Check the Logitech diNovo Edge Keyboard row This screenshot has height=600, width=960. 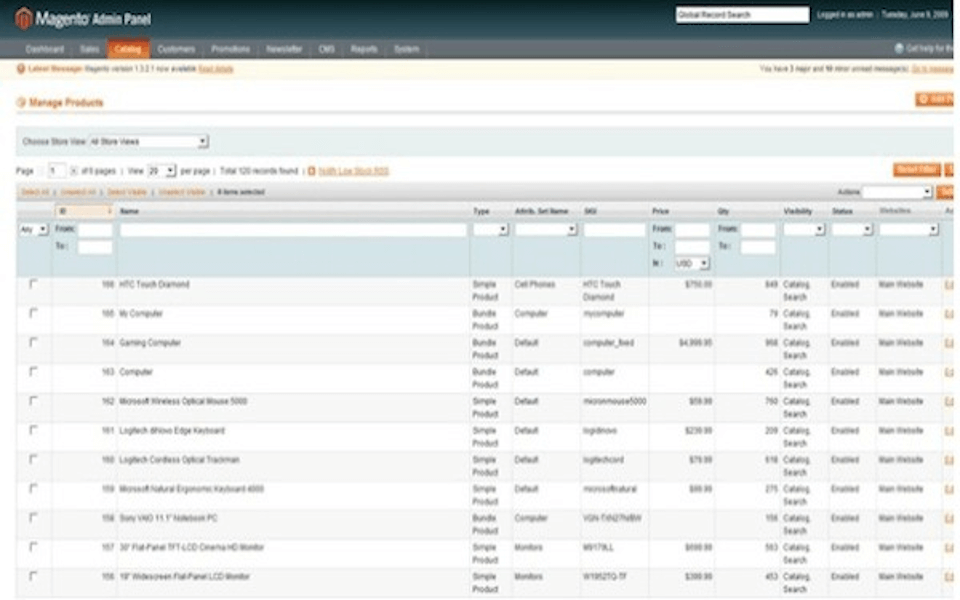33,430
